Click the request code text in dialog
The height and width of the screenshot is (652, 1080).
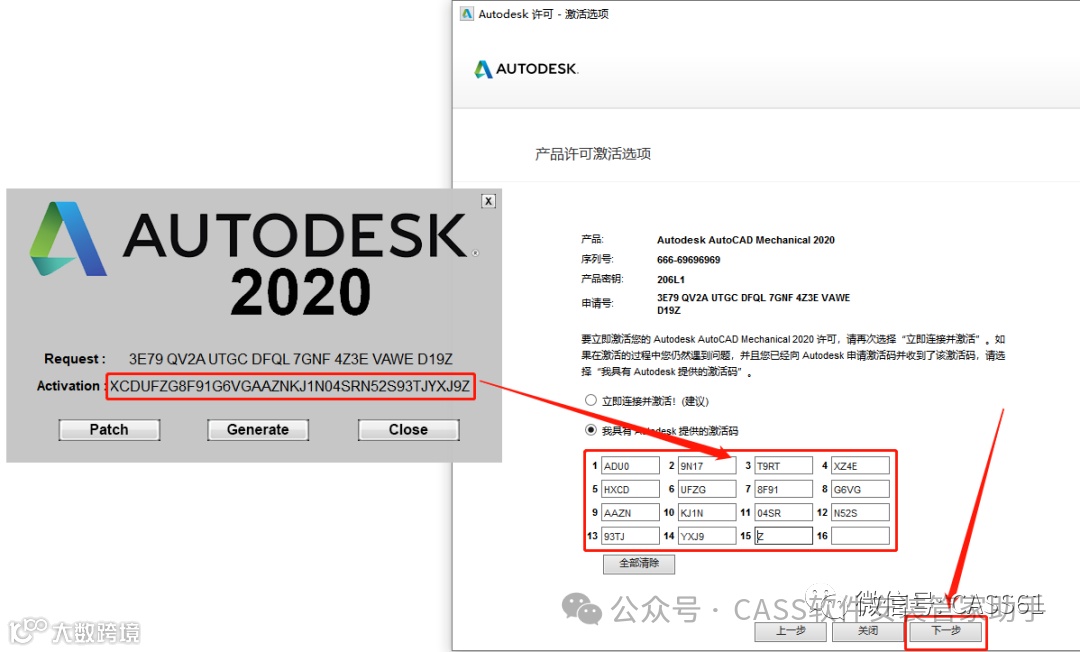(x=754, y=304)
